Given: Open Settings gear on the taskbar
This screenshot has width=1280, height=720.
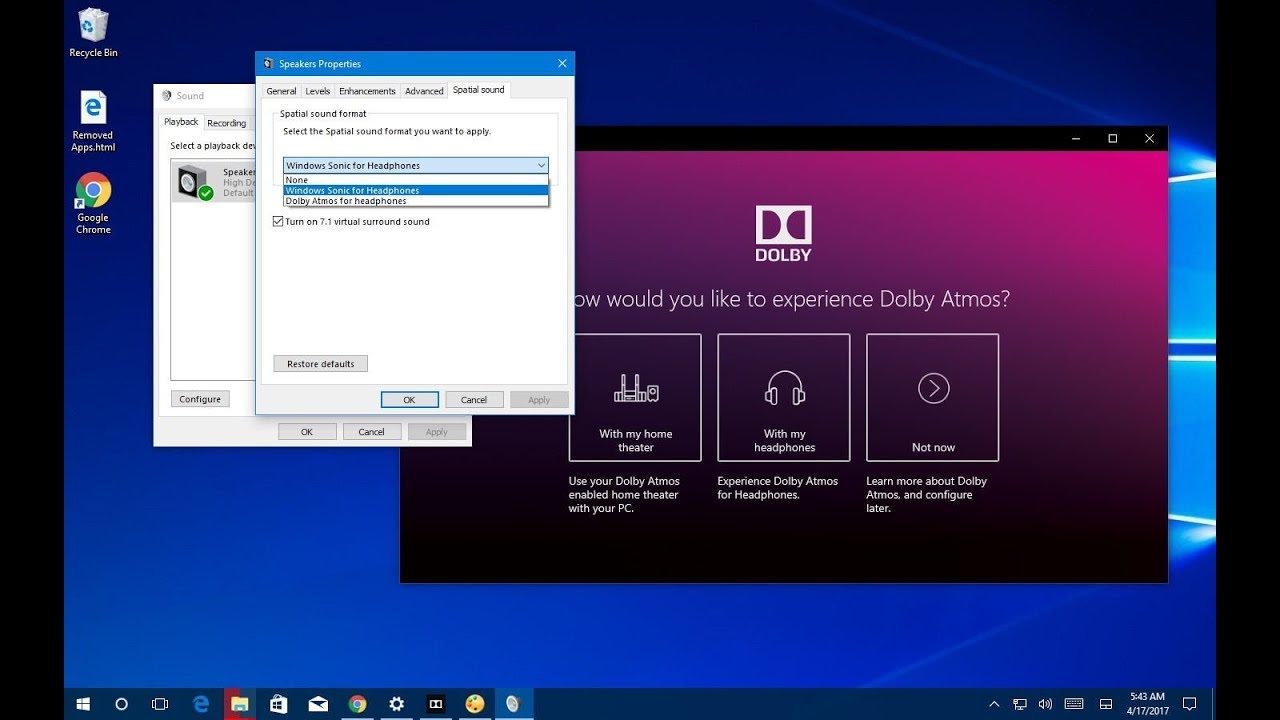Looking at the screenshot, I should tap(396, 704).
